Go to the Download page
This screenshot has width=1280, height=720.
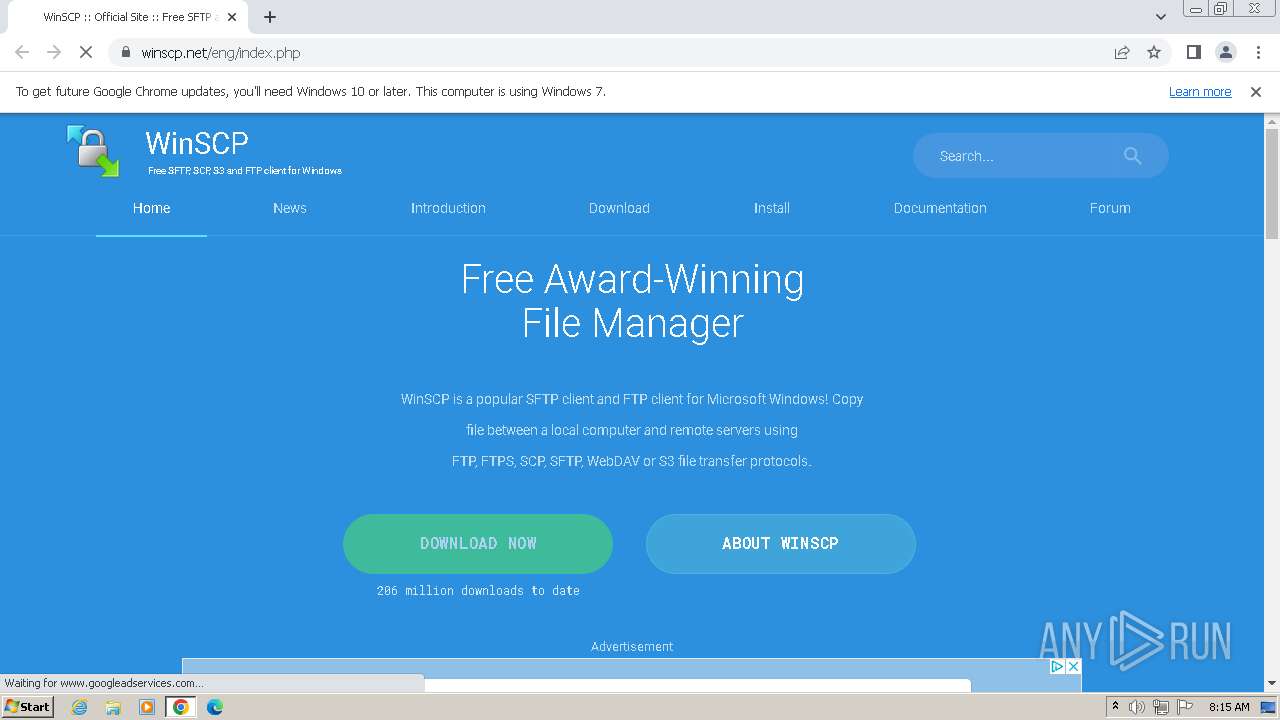point(619,208)
